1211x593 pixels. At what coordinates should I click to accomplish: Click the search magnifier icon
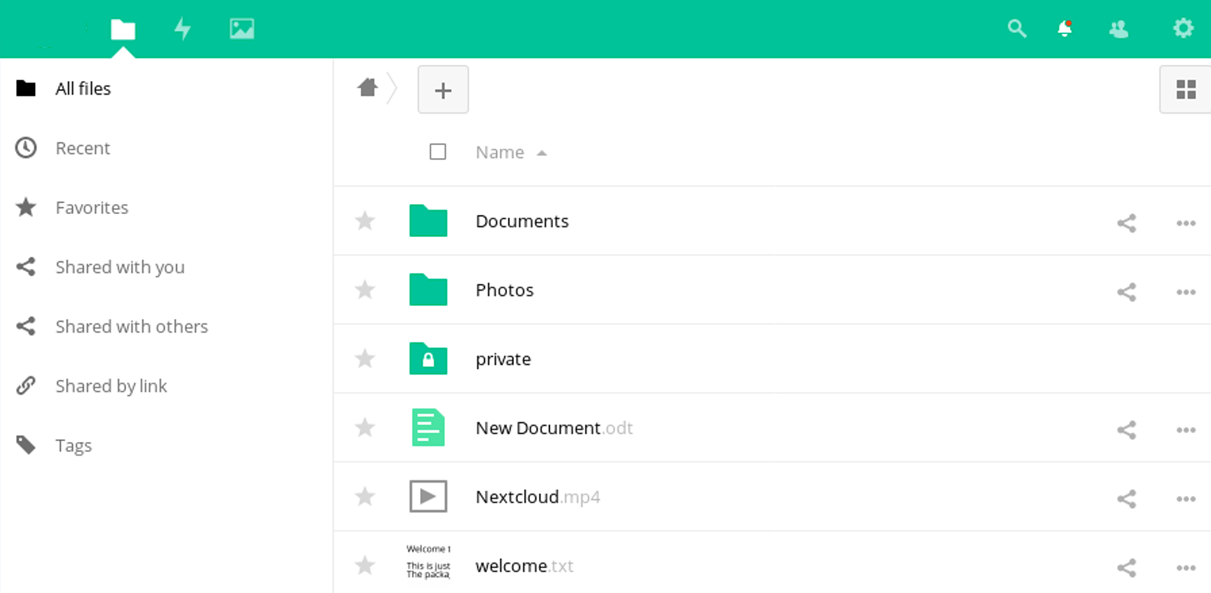click(1017, 29)
